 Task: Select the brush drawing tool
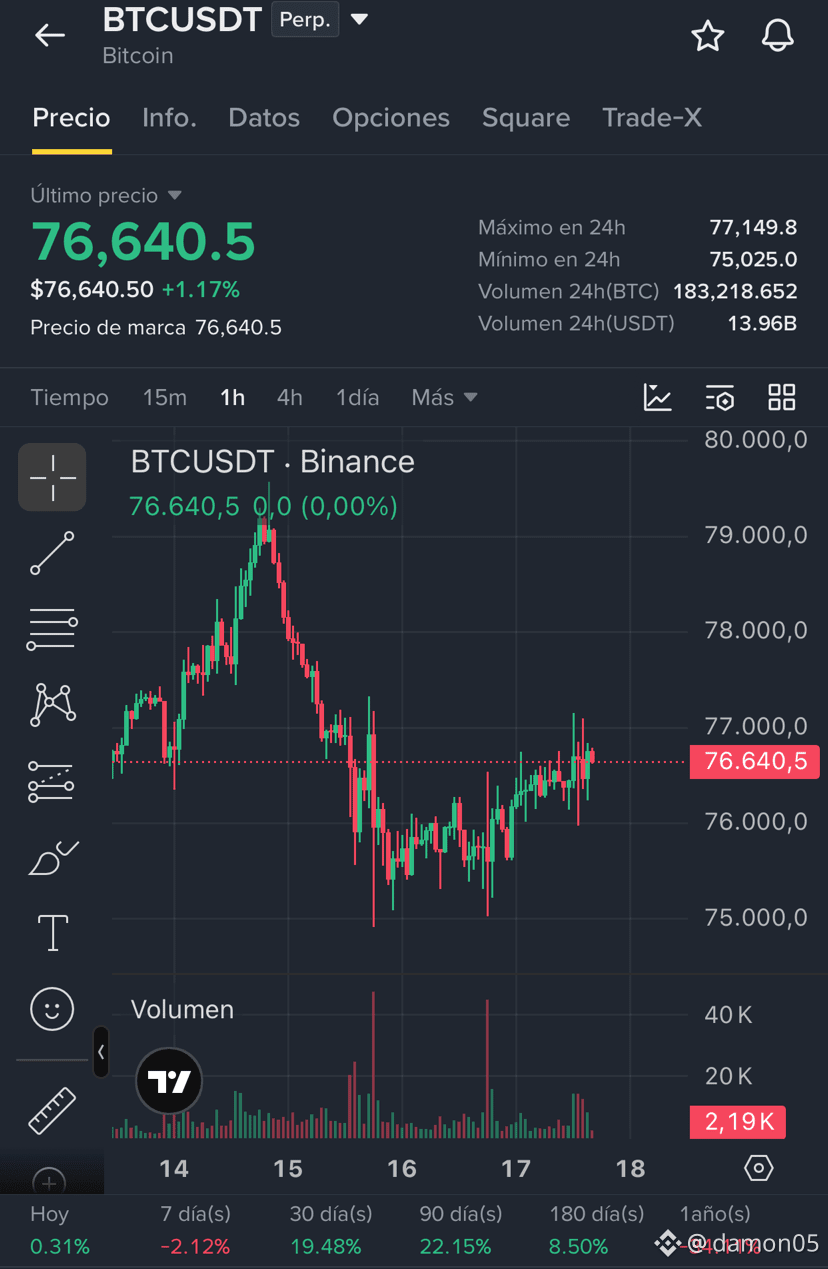tap(52, 858)
